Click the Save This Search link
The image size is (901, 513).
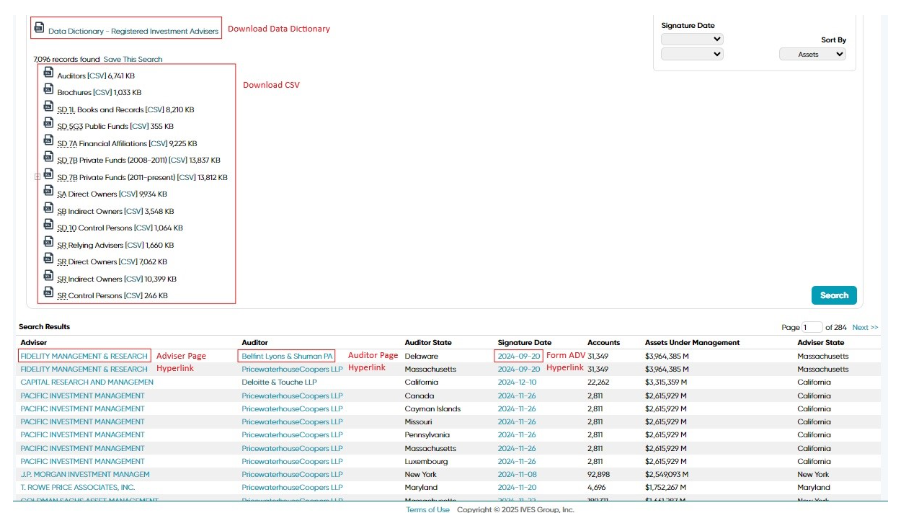coord(133,59)
